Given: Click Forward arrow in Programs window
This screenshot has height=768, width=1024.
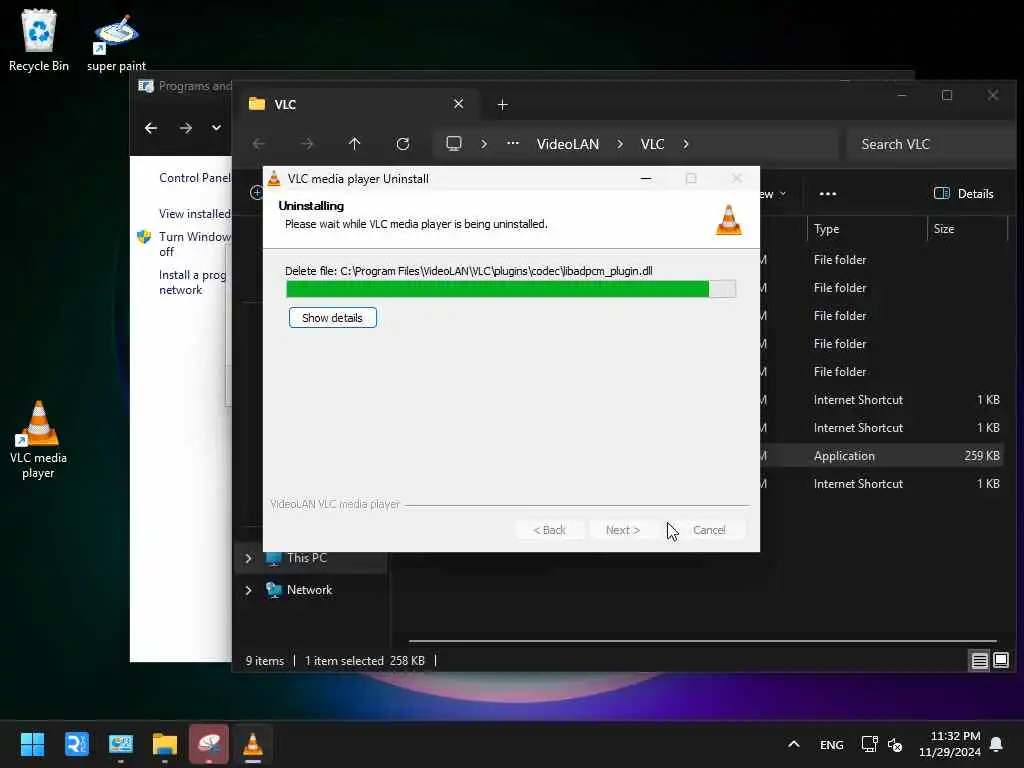Looking at the screenshot, I should 185,128.
